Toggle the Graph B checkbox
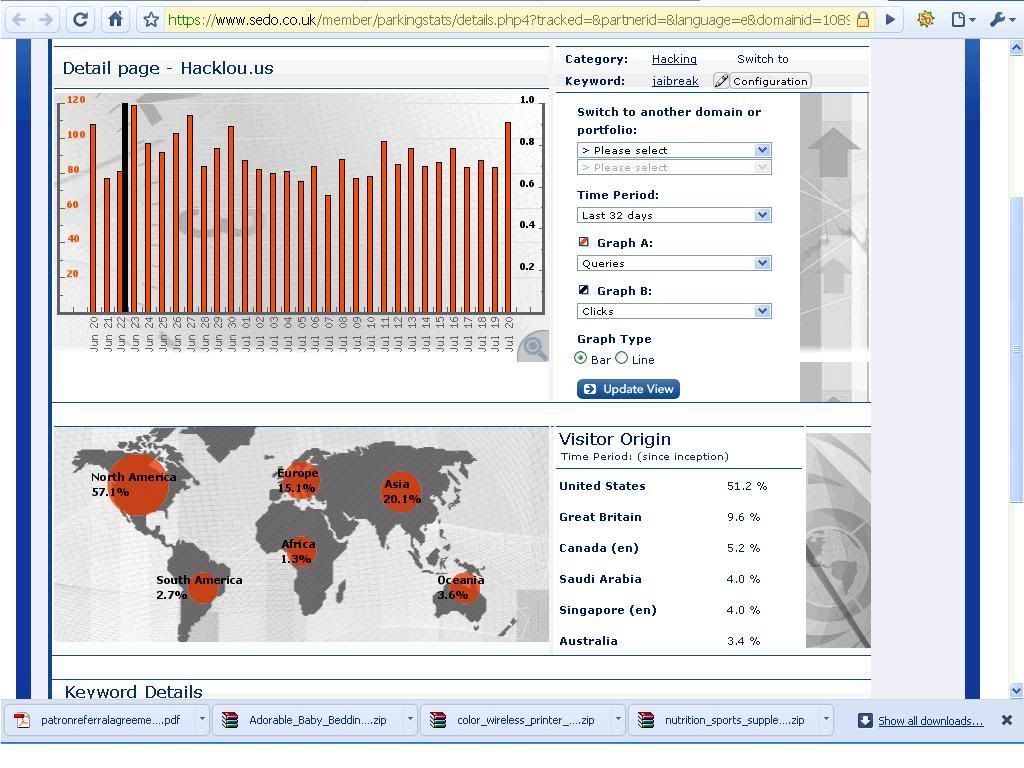The image size is (1024, 768). (x=584, y=290)
